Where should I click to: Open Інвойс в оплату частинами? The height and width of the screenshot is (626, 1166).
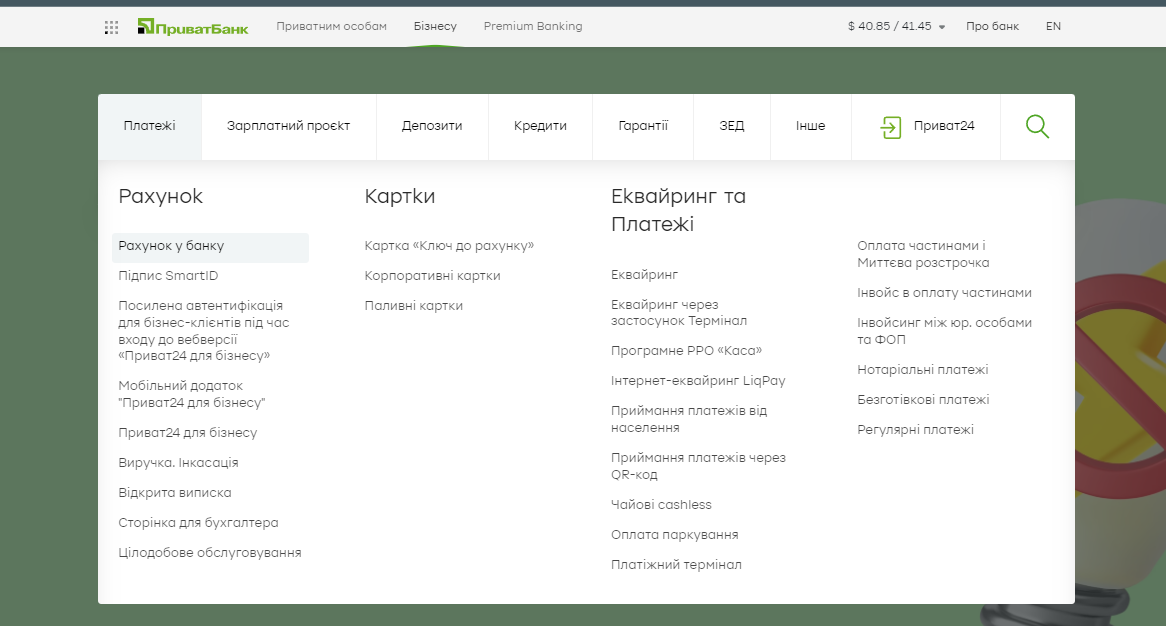point(944,293)
